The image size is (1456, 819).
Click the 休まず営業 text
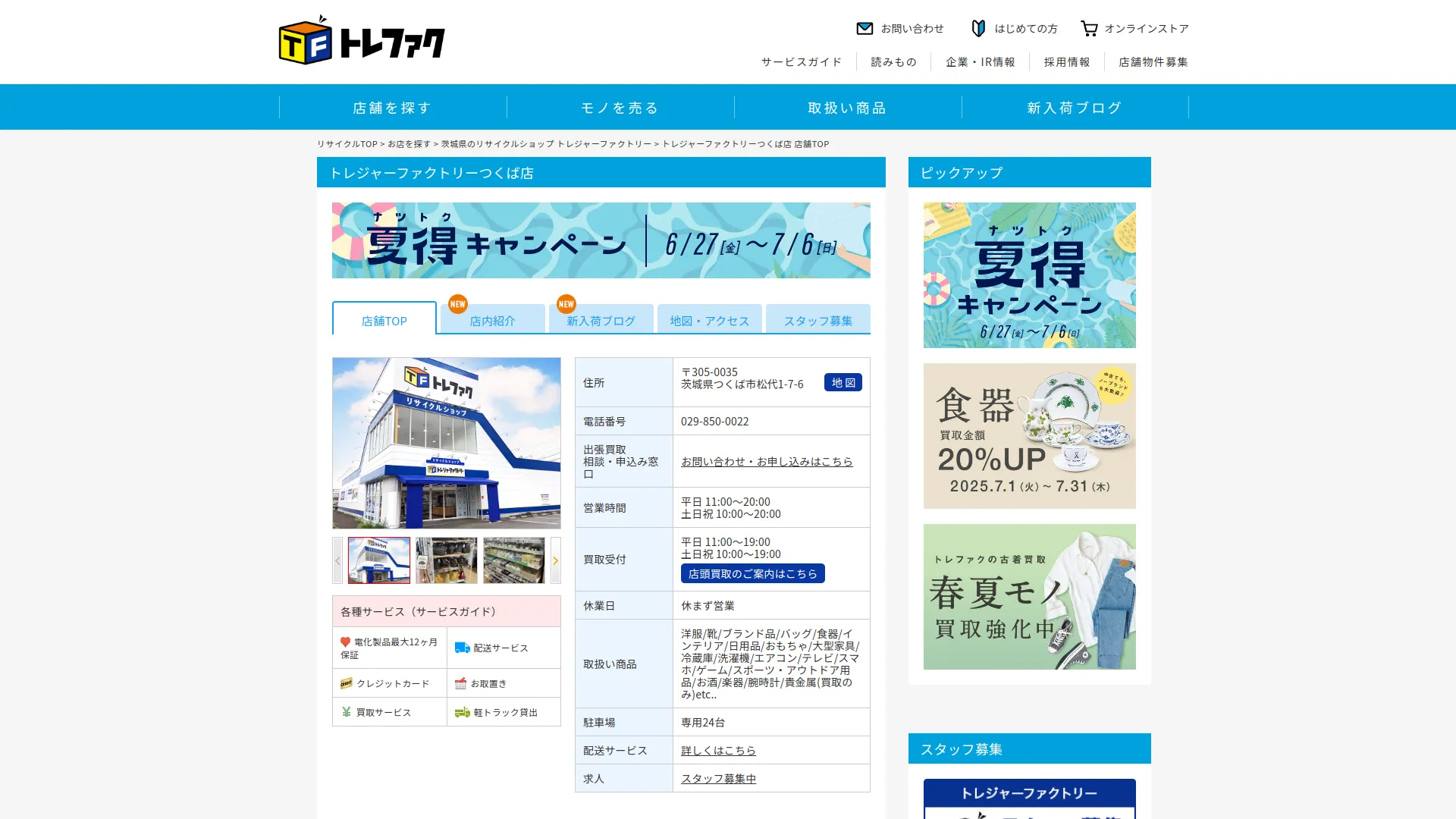(x=708, y=605)
